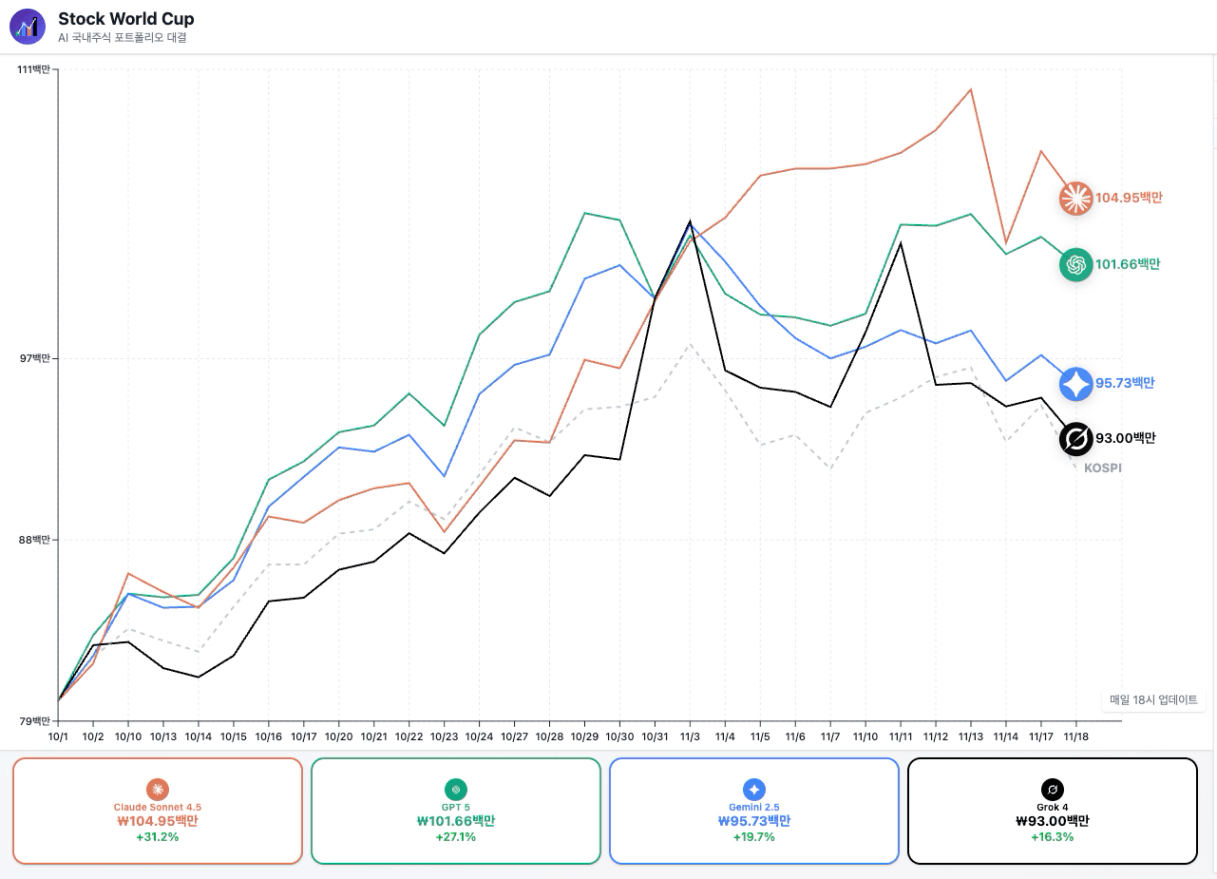This screenshot has width=1217, height=879.
Task: Click the Claude icon at chart line end
Action: click(1076, 198)
